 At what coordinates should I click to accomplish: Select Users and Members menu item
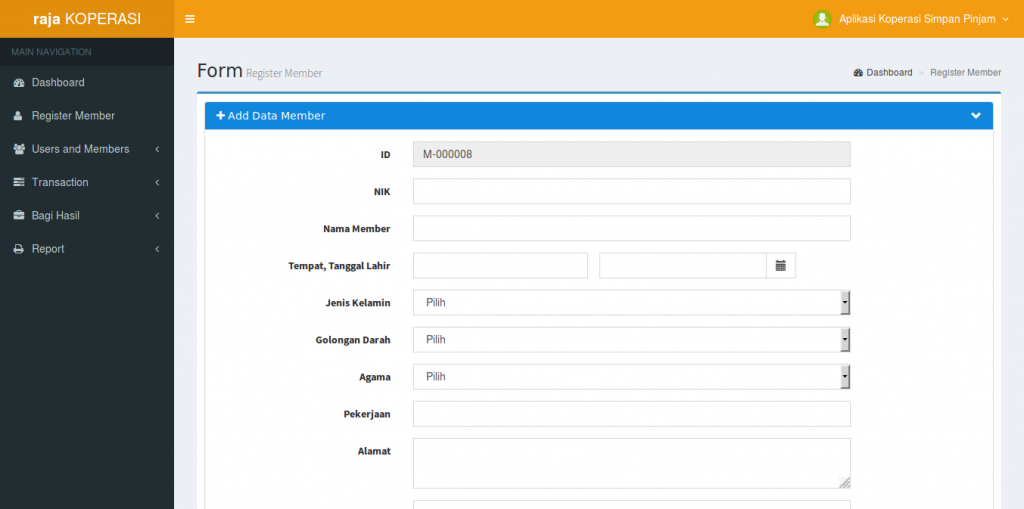(x=87, y=149)
